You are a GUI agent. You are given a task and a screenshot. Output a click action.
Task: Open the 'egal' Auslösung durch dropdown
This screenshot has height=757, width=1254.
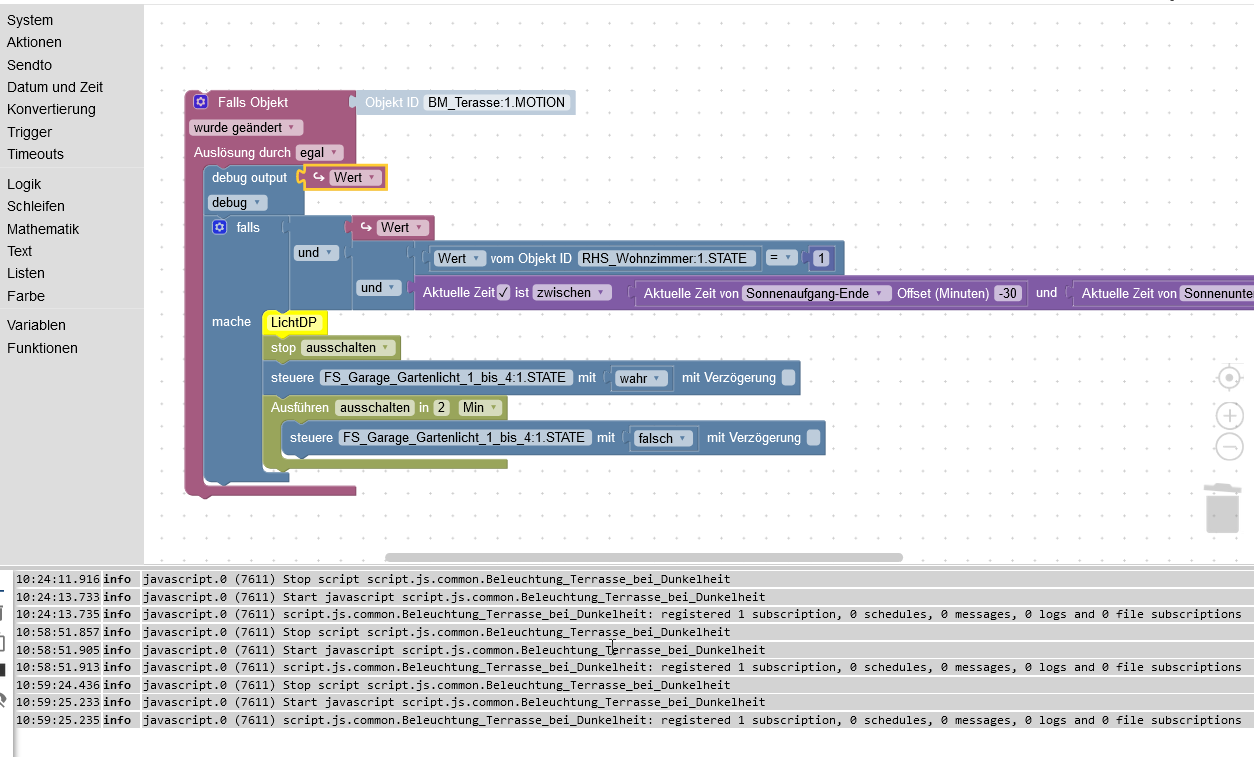pyautogui.click(x=319, y=153)
